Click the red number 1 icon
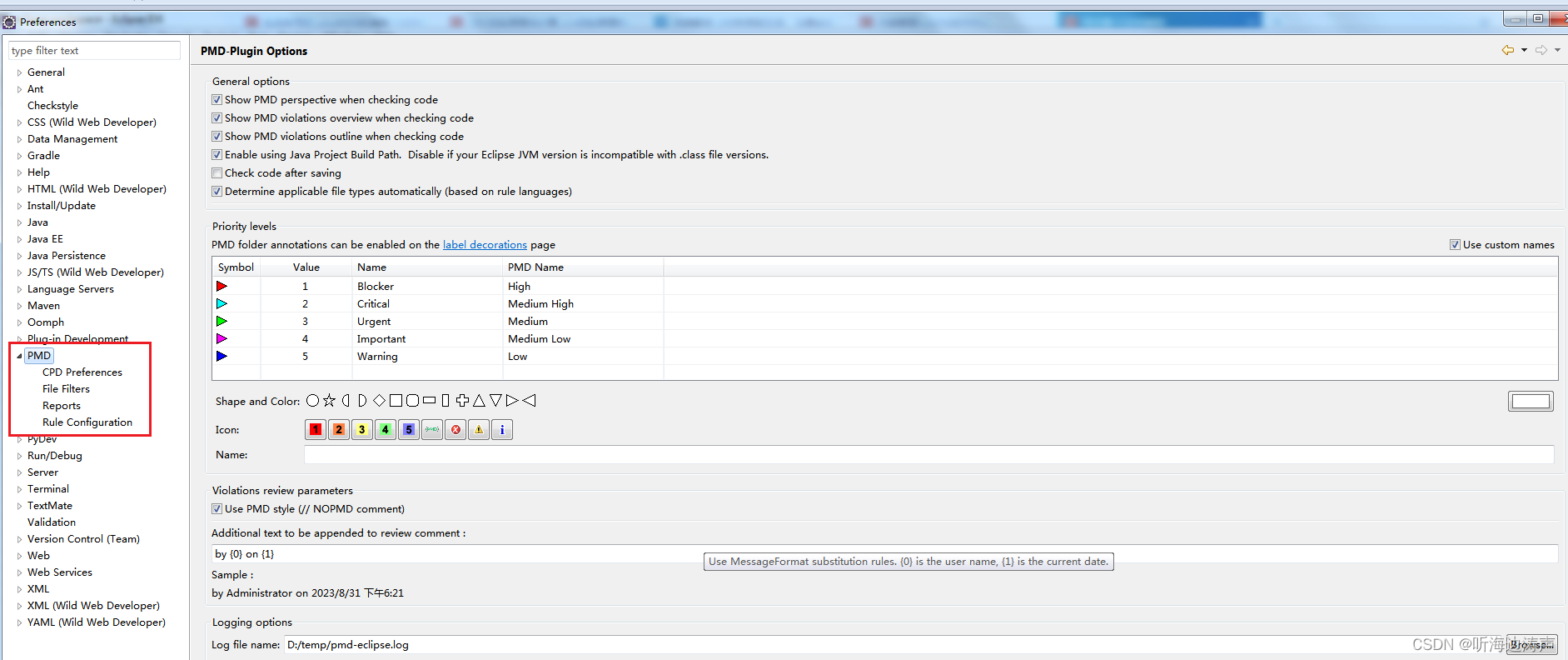This screenshot has width=1568, height=660. pyautogui.click(x=316, y=429)
